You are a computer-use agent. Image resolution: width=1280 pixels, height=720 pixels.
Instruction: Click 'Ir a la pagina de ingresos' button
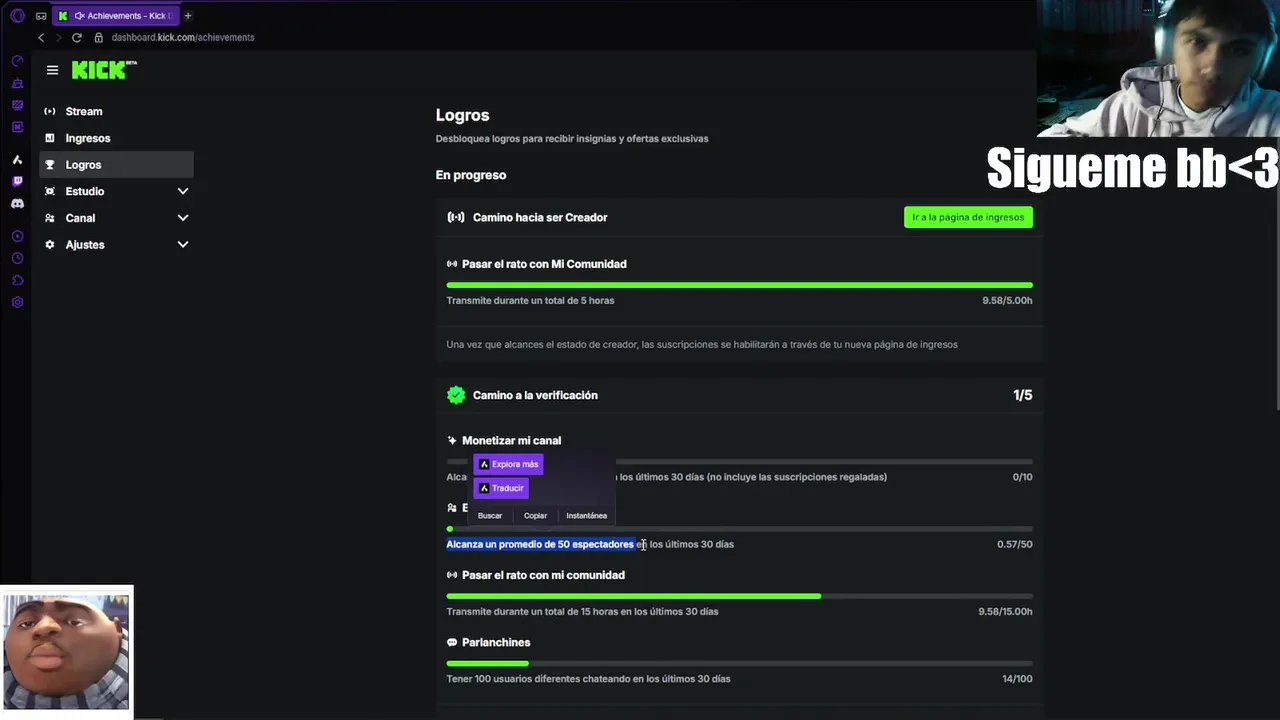pyautogui.click(x=968, y=217)
